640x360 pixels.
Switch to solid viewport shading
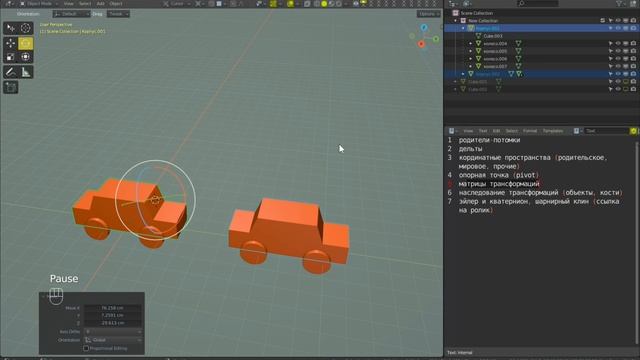324,4
